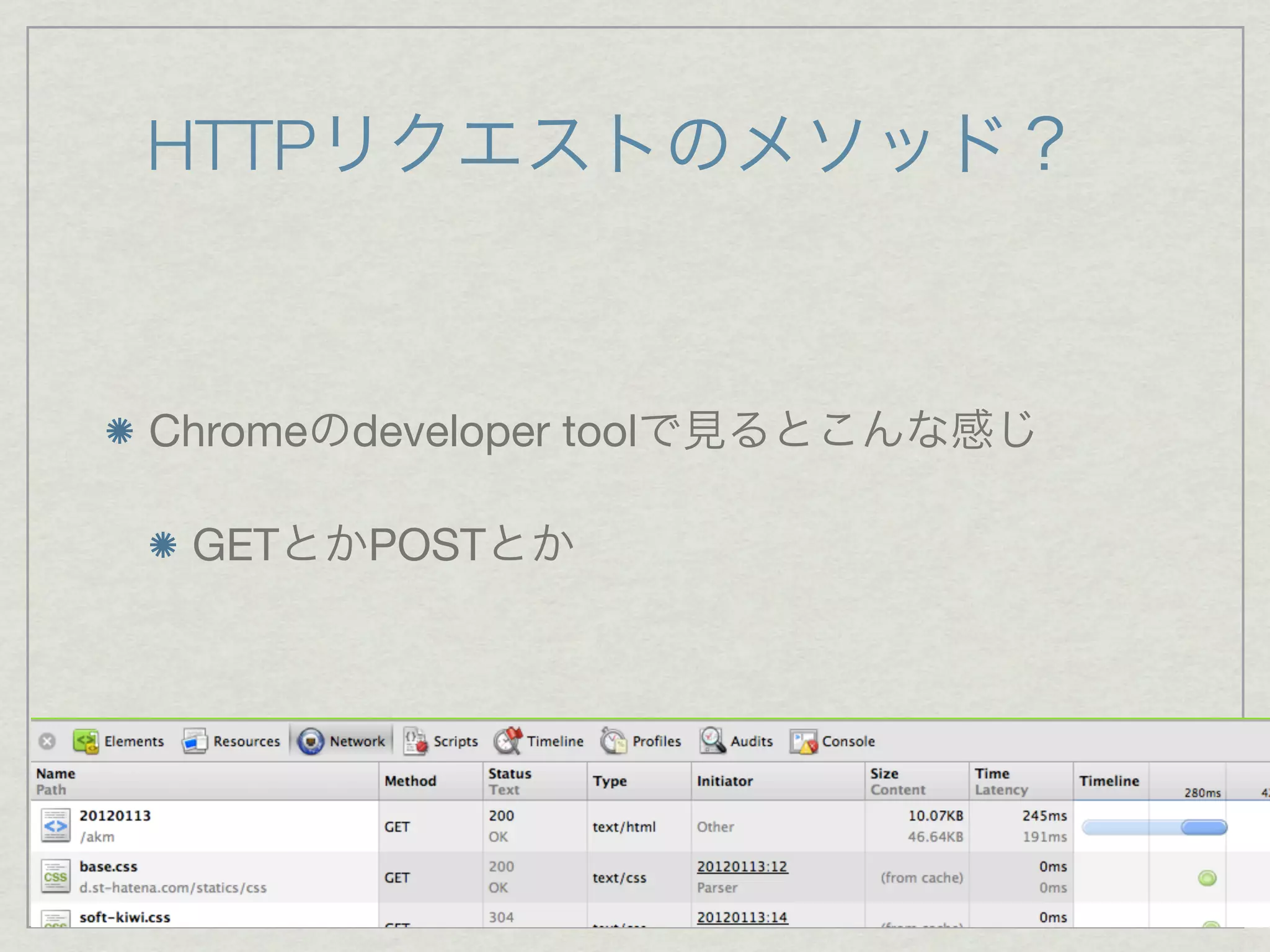Click the 10.07KB size value
This screenshot has height=952, width=1270.
936,816
